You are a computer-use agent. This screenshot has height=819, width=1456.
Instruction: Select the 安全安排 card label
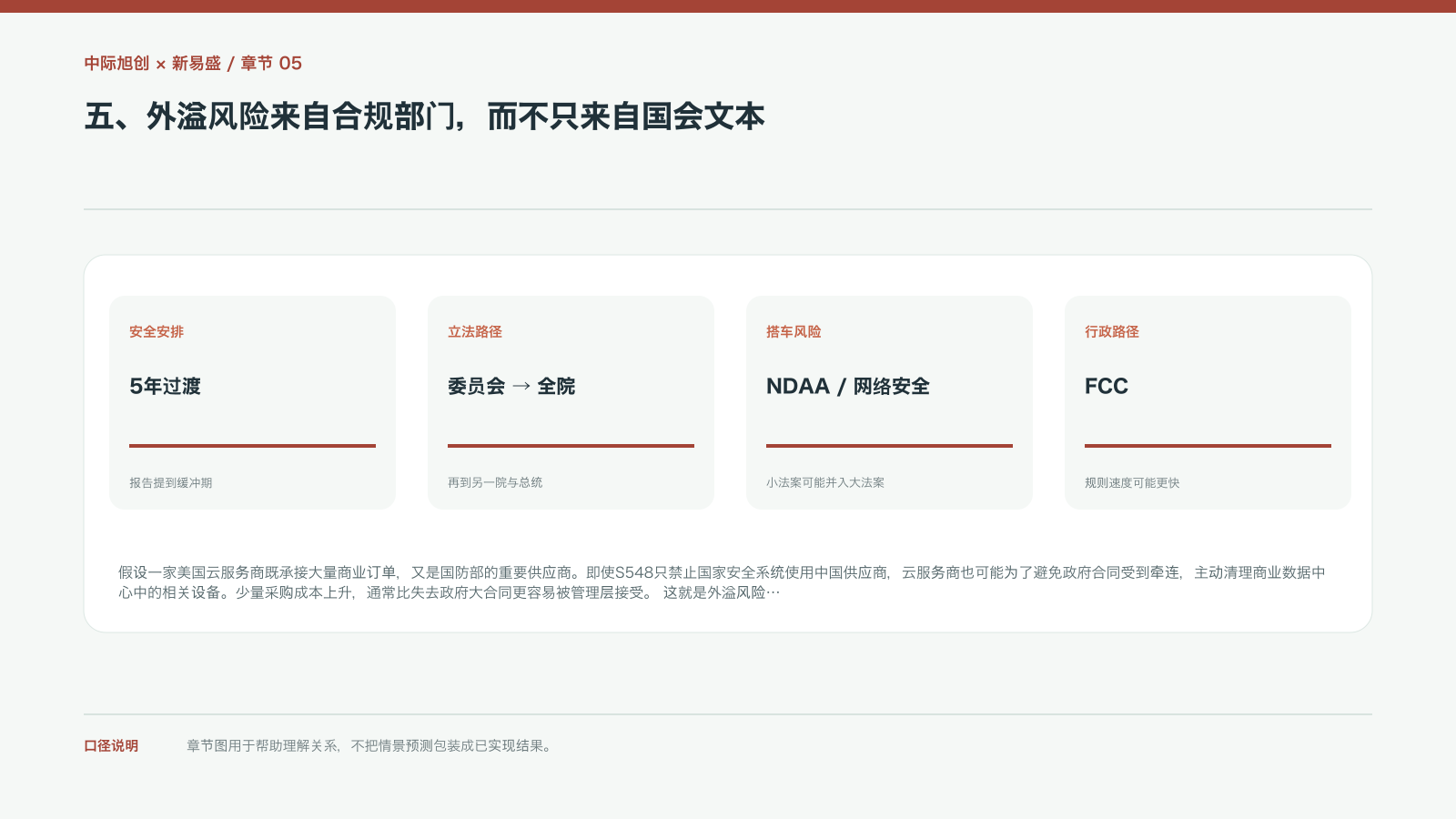[x=157, y=331]
